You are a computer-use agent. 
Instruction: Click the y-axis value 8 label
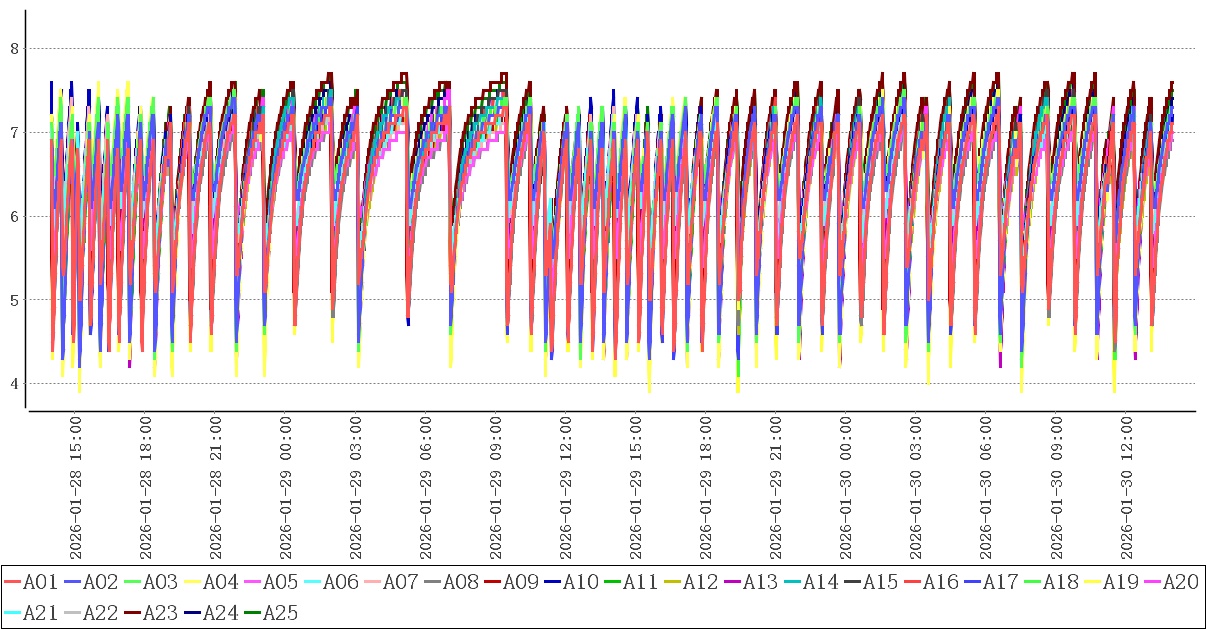point(14,48)
